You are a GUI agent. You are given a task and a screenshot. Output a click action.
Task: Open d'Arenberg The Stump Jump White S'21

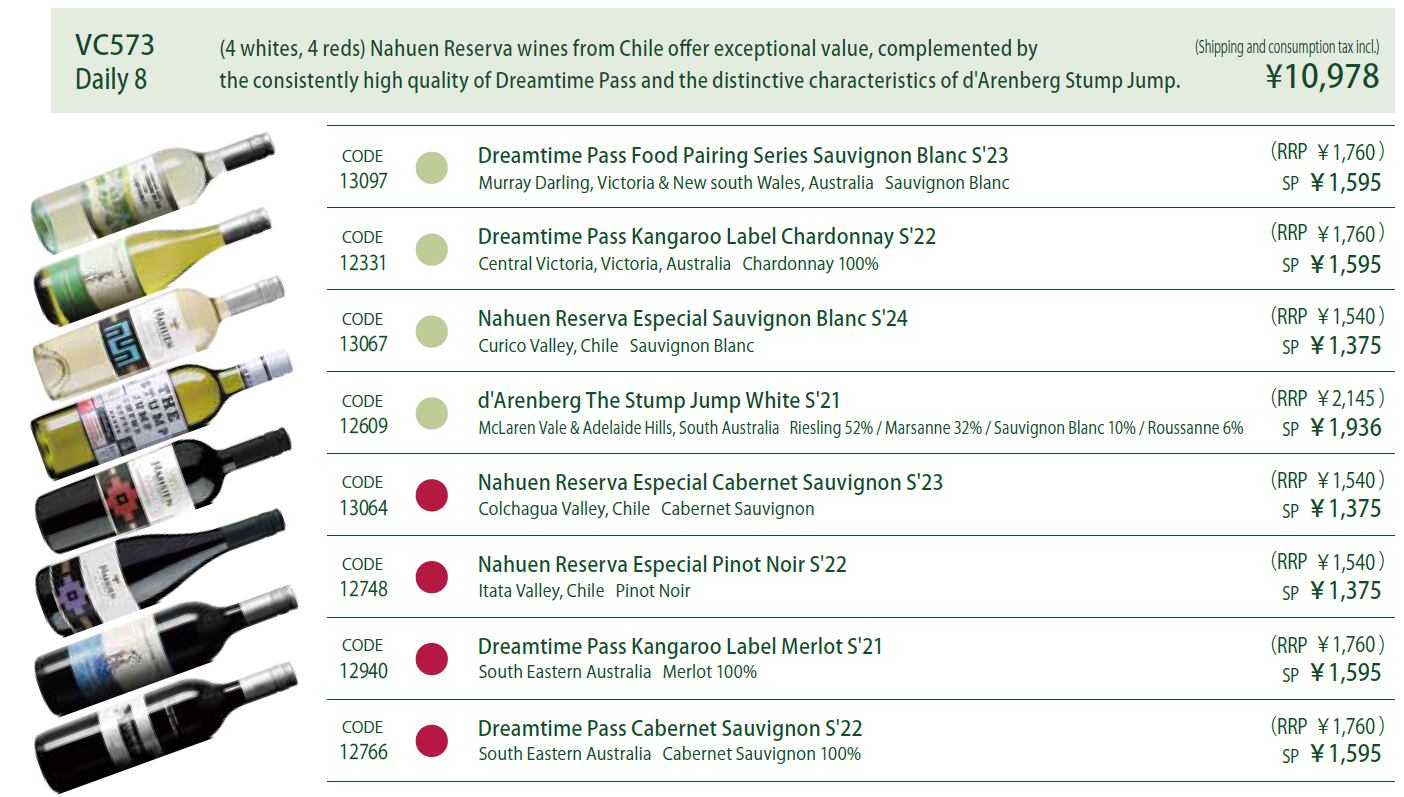pos(658,401)
